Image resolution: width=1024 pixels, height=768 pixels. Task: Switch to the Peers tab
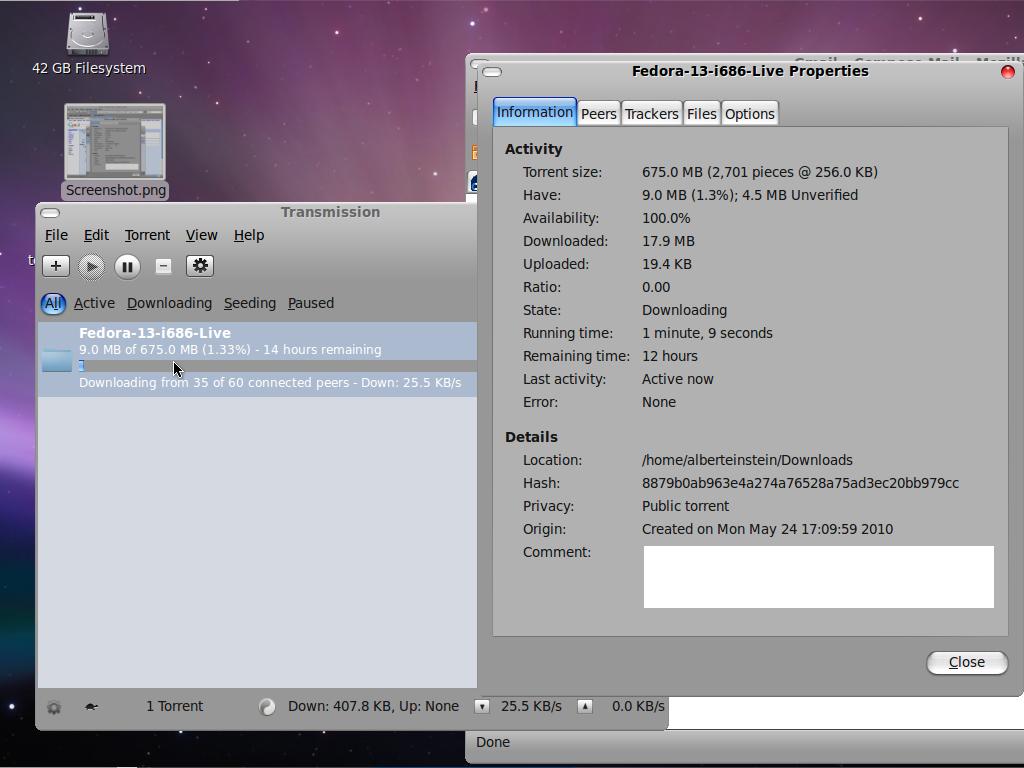pyautogui.click(x=599, y=114)
